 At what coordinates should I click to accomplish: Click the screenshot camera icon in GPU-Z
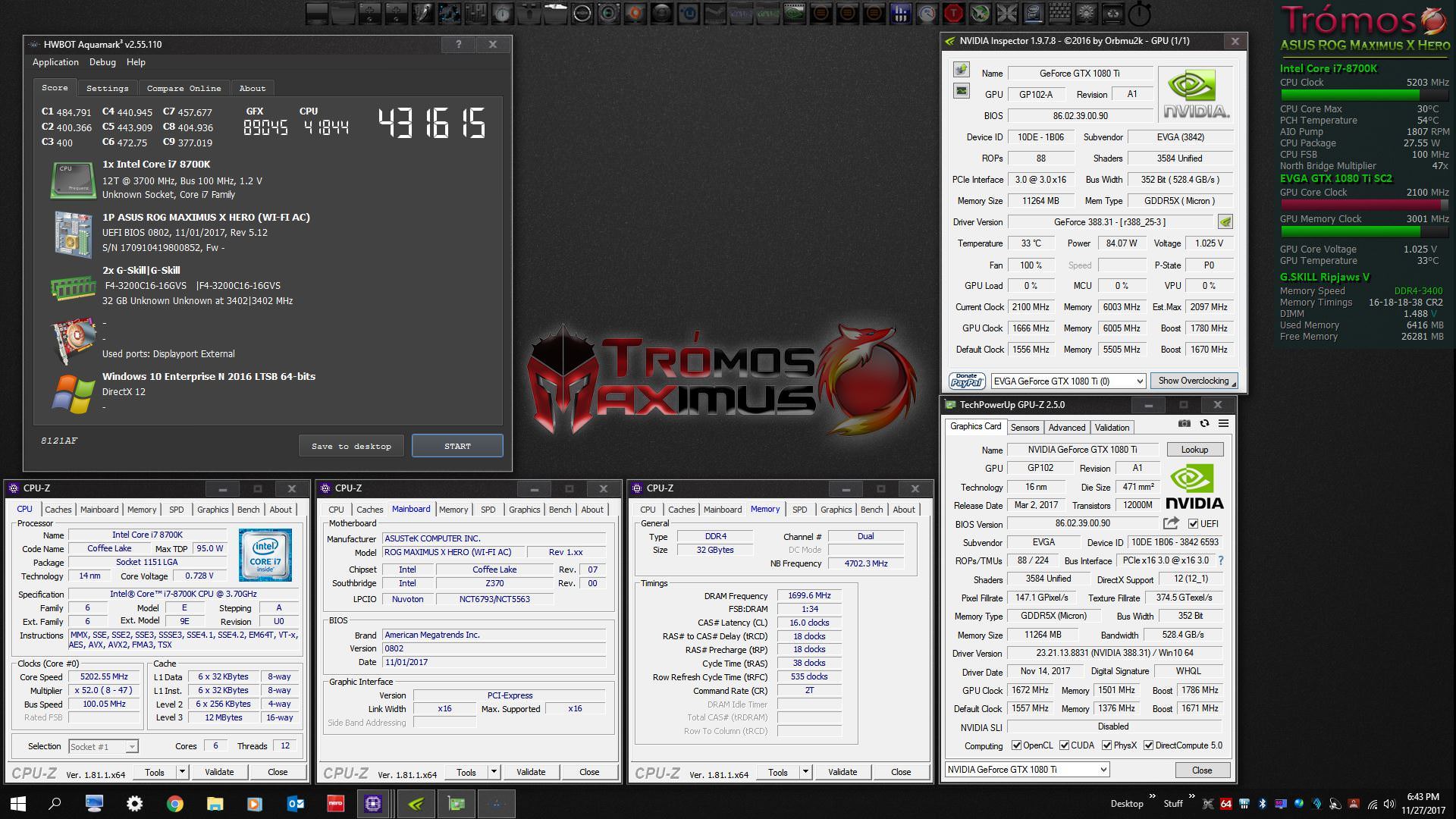pyautogui.click(x=1185, y=424)
